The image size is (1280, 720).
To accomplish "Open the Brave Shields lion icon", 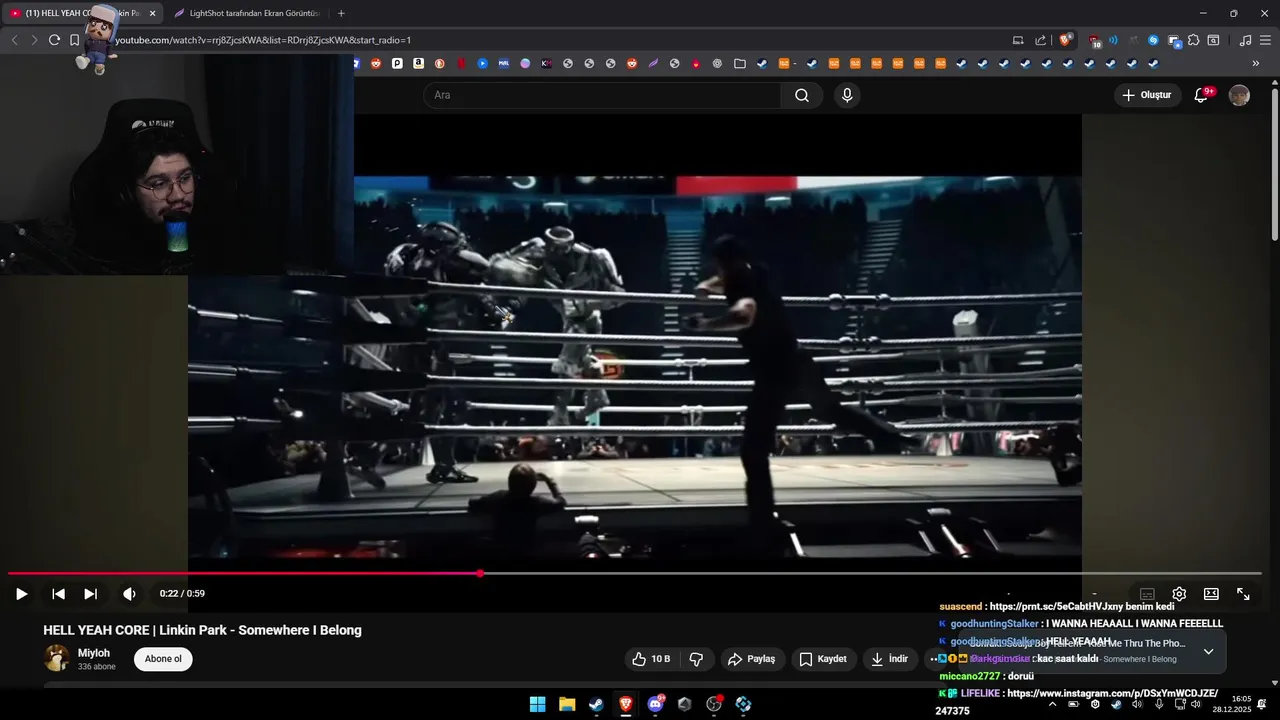I will point(1066,40).
